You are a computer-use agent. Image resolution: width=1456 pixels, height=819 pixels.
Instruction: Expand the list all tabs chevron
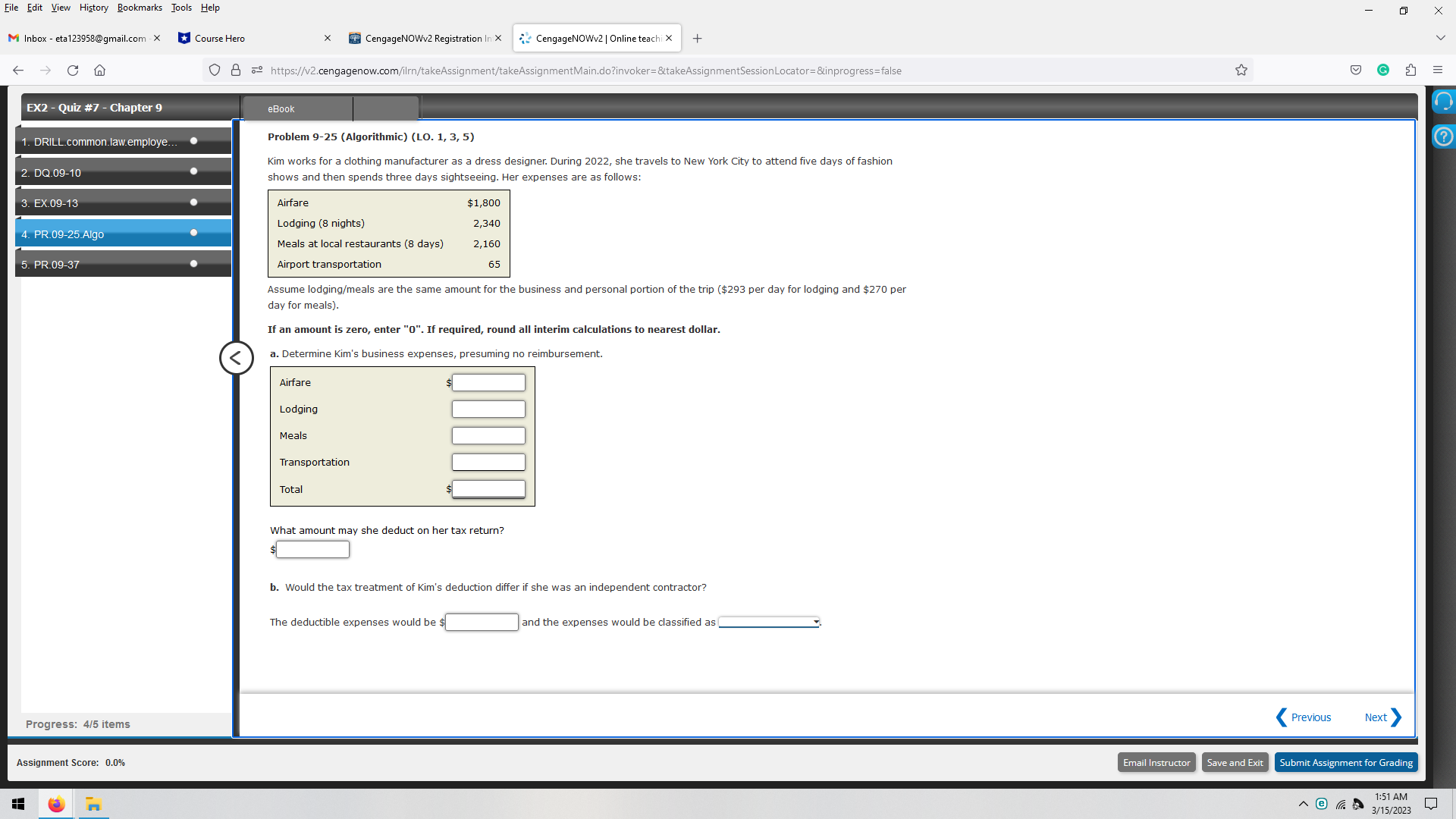coord(1440,38)
